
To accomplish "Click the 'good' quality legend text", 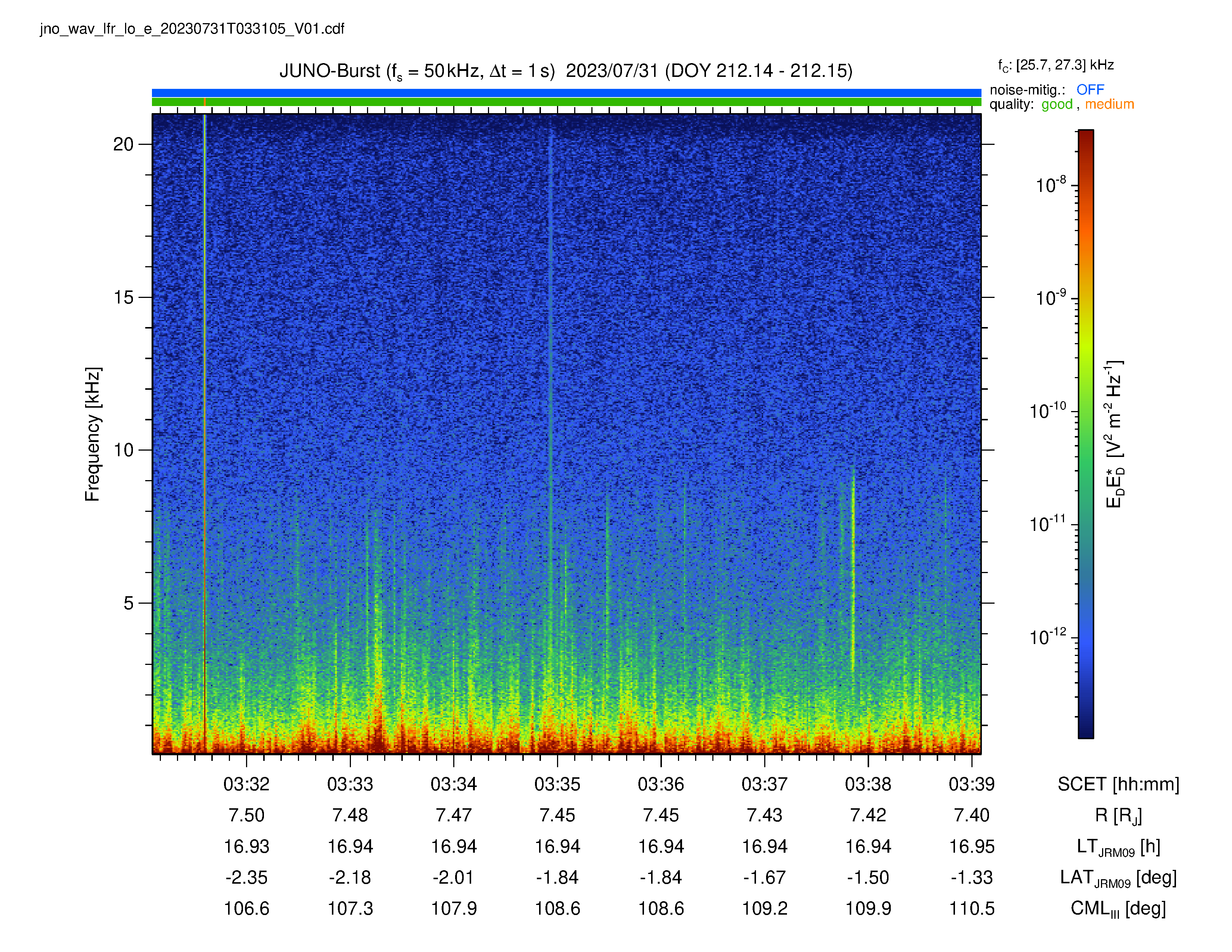I will [1057, 104].
